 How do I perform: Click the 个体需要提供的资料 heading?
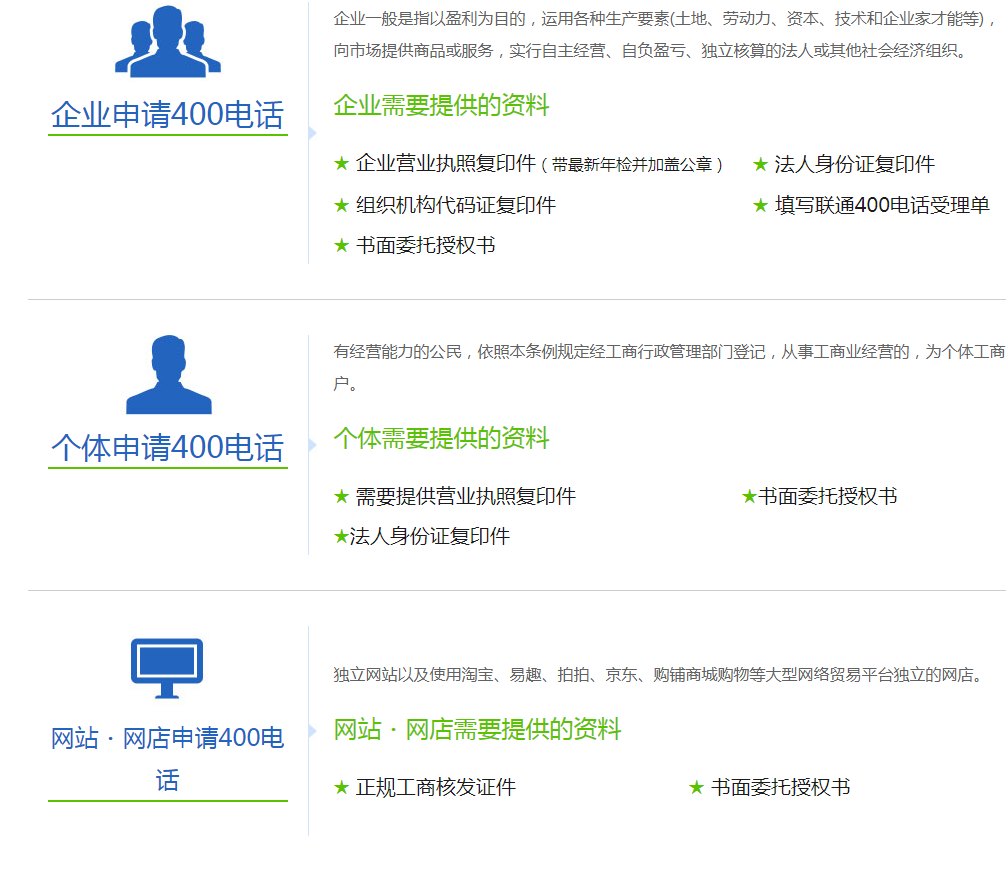441,438
